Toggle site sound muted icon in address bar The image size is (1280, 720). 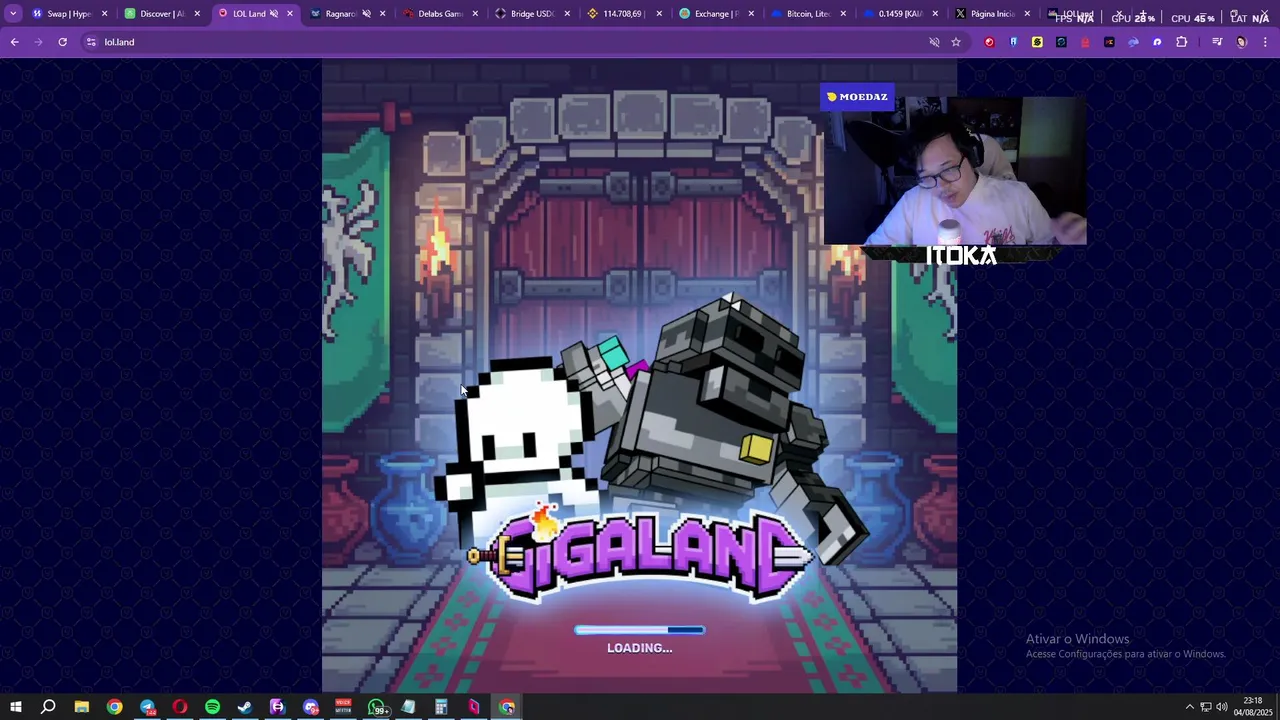point(934,42)
